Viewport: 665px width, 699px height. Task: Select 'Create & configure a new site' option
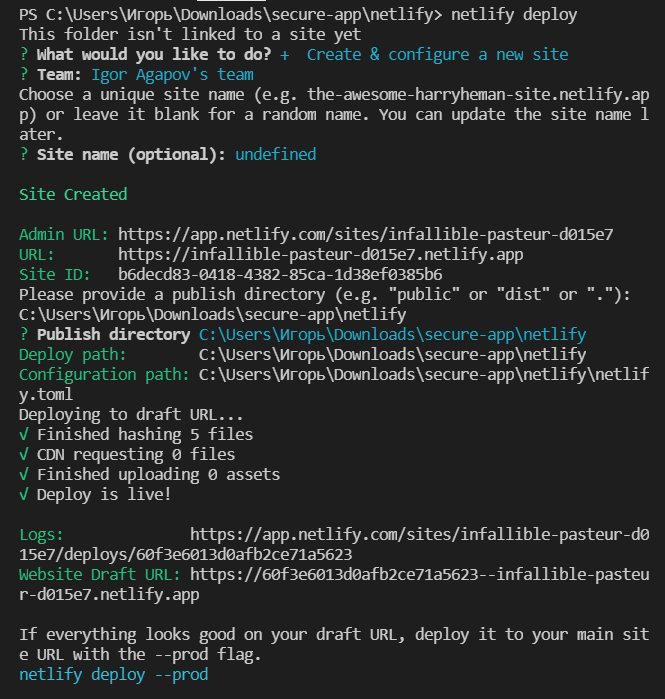[437, 55]
